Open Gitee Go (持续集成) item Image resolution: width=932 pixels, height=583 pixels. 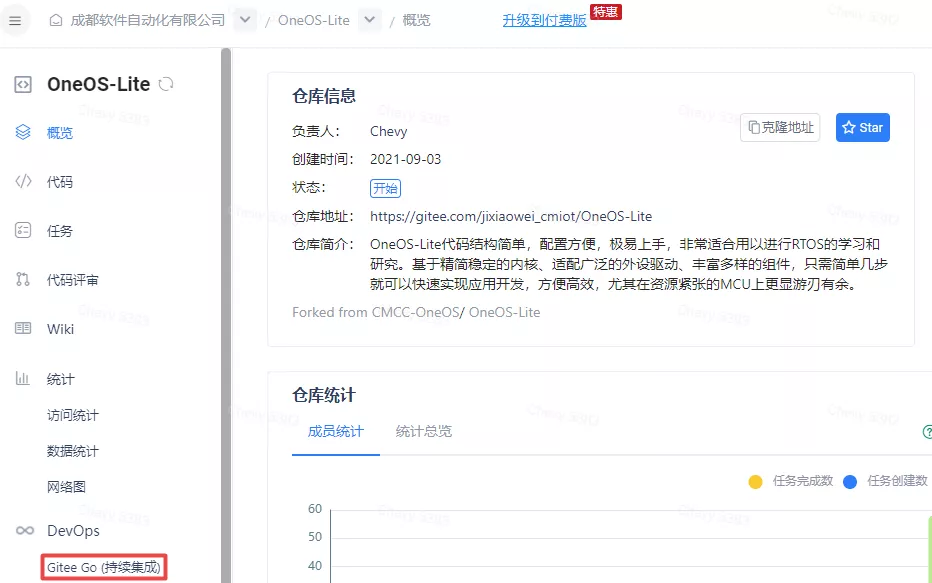[x=104, y=567]
